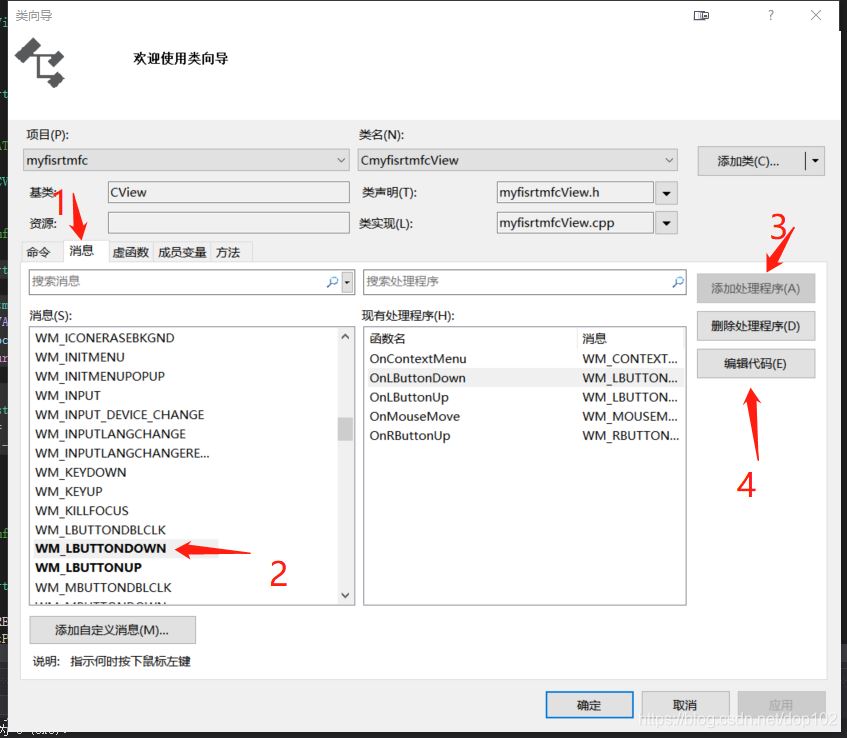Viewport: 847px width, 738px height.
Task: Click the message list scrollbar thumb
Action: tap(345, 429)
